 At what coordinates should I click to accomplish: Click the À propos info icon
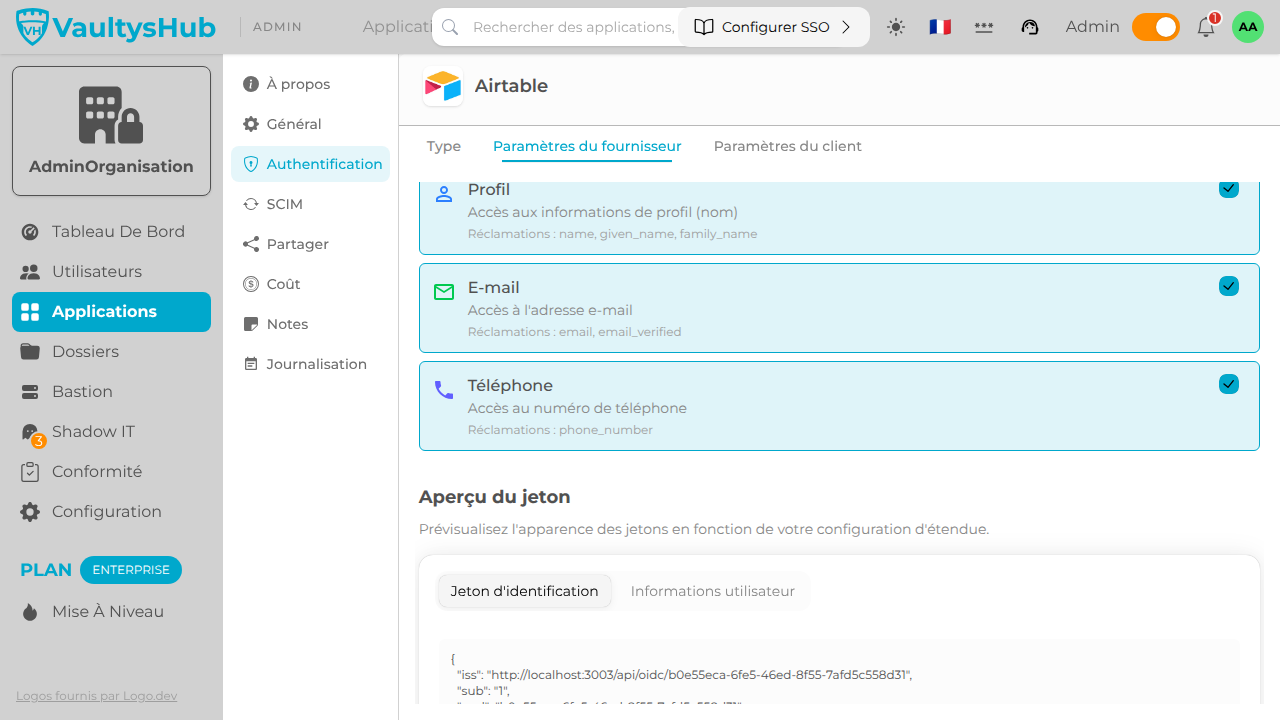[x=251, y=84]
